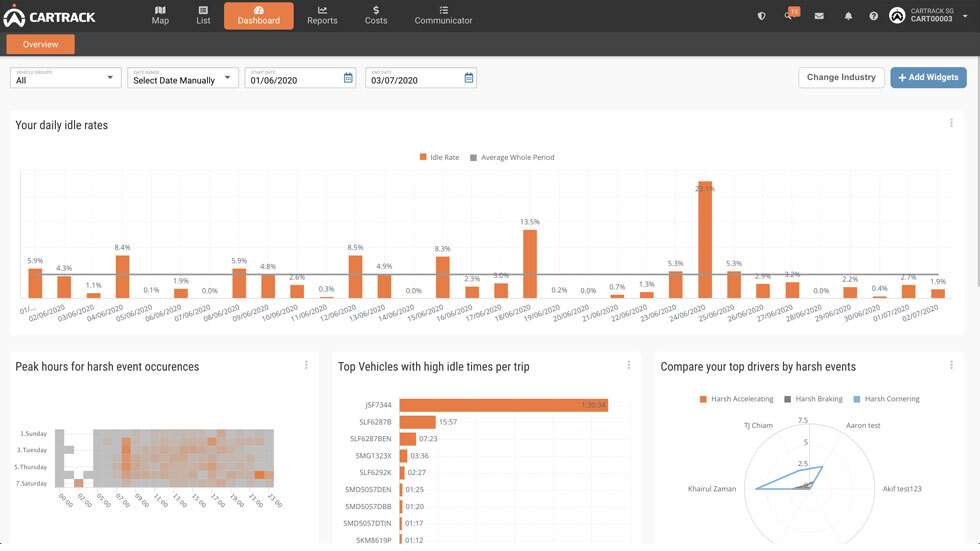The image size is (980, 551).
Task: Open the Costs section
Action: 376,15
